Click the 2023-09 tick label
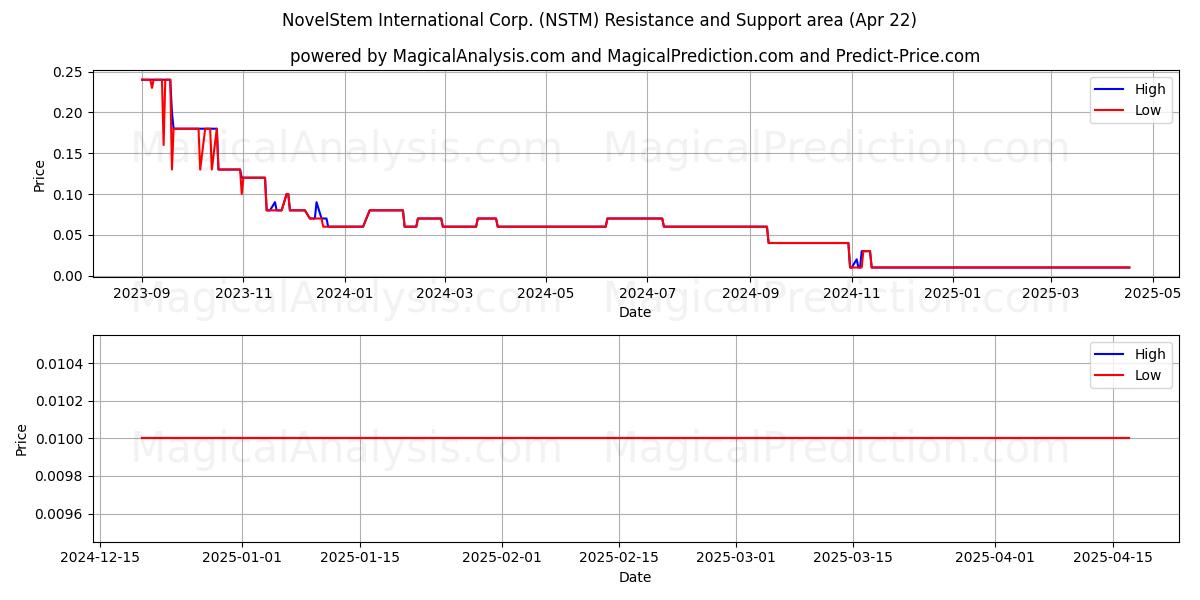Screen dimensions: 1200x600 (x=142, y=293)
